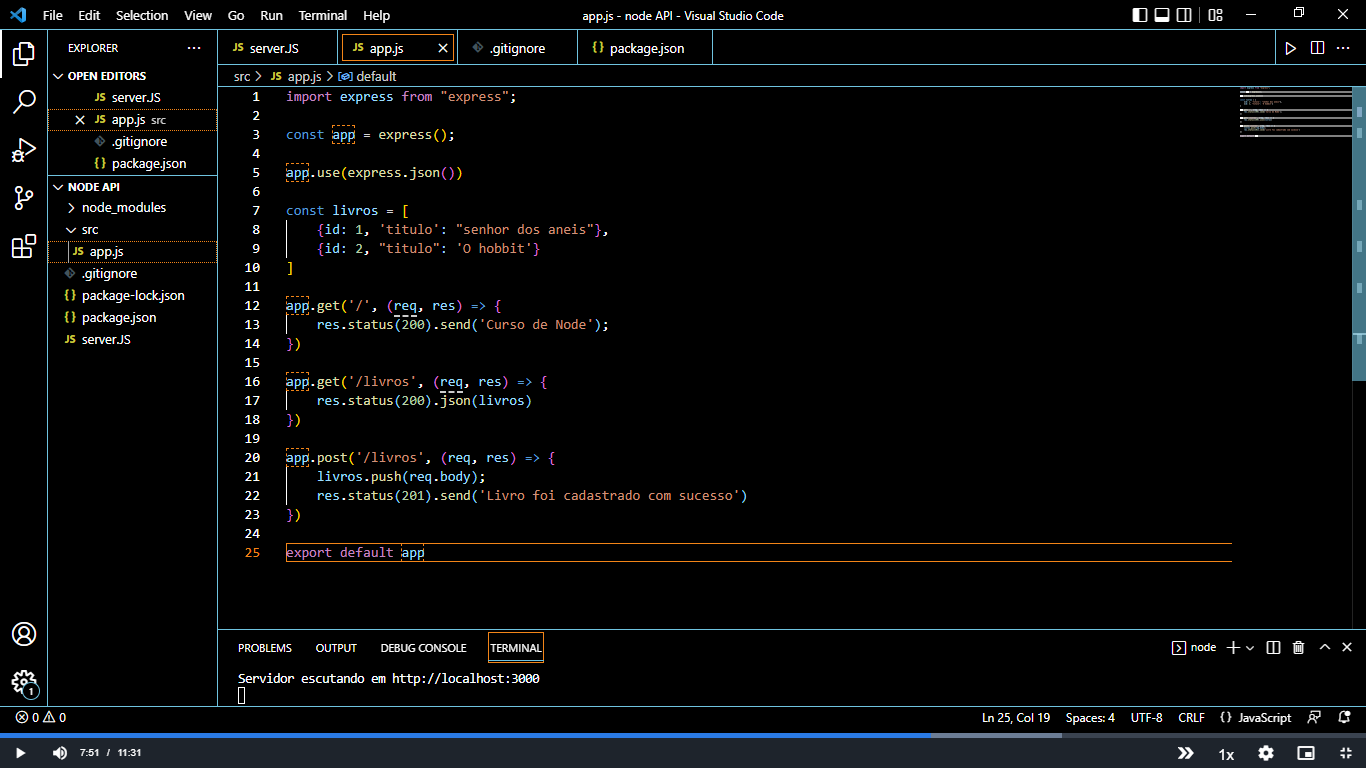This screenshot has width=1366, height=768.
Task: Open the feedback icon in status bar
Action: pyautogui.click(x=1314, y=717)
